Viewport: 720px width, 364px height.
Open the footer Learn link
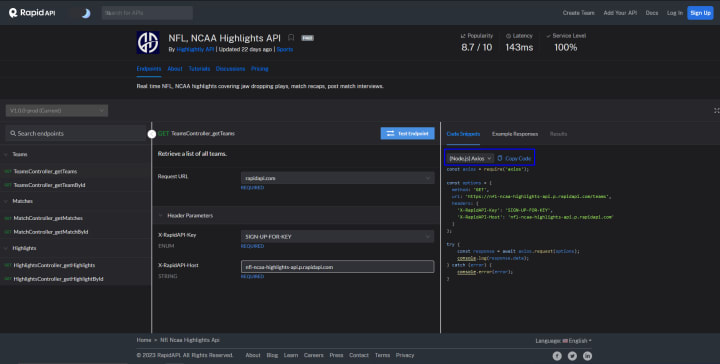[x=291, y=355]
